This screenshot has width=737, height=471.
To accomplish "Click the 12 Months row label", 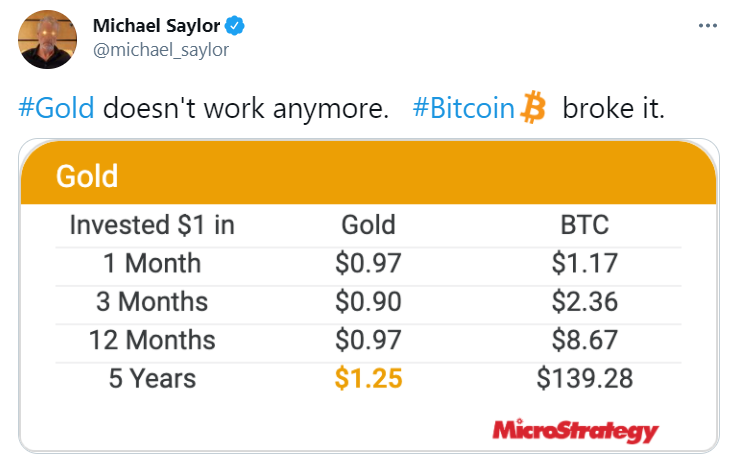I will pyautogui.click(x=152, y=340).
